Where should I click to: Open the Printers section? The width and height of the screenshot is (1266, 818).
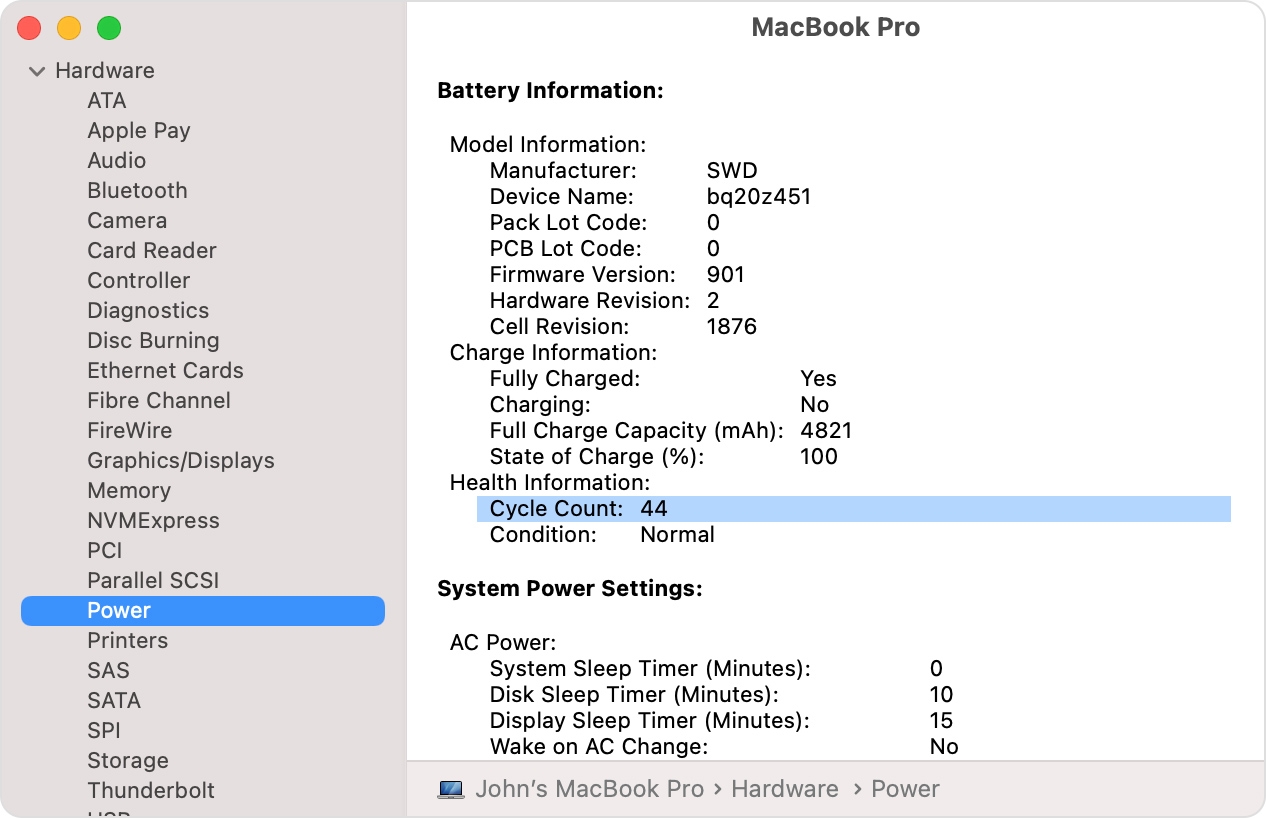coord(127,640)
